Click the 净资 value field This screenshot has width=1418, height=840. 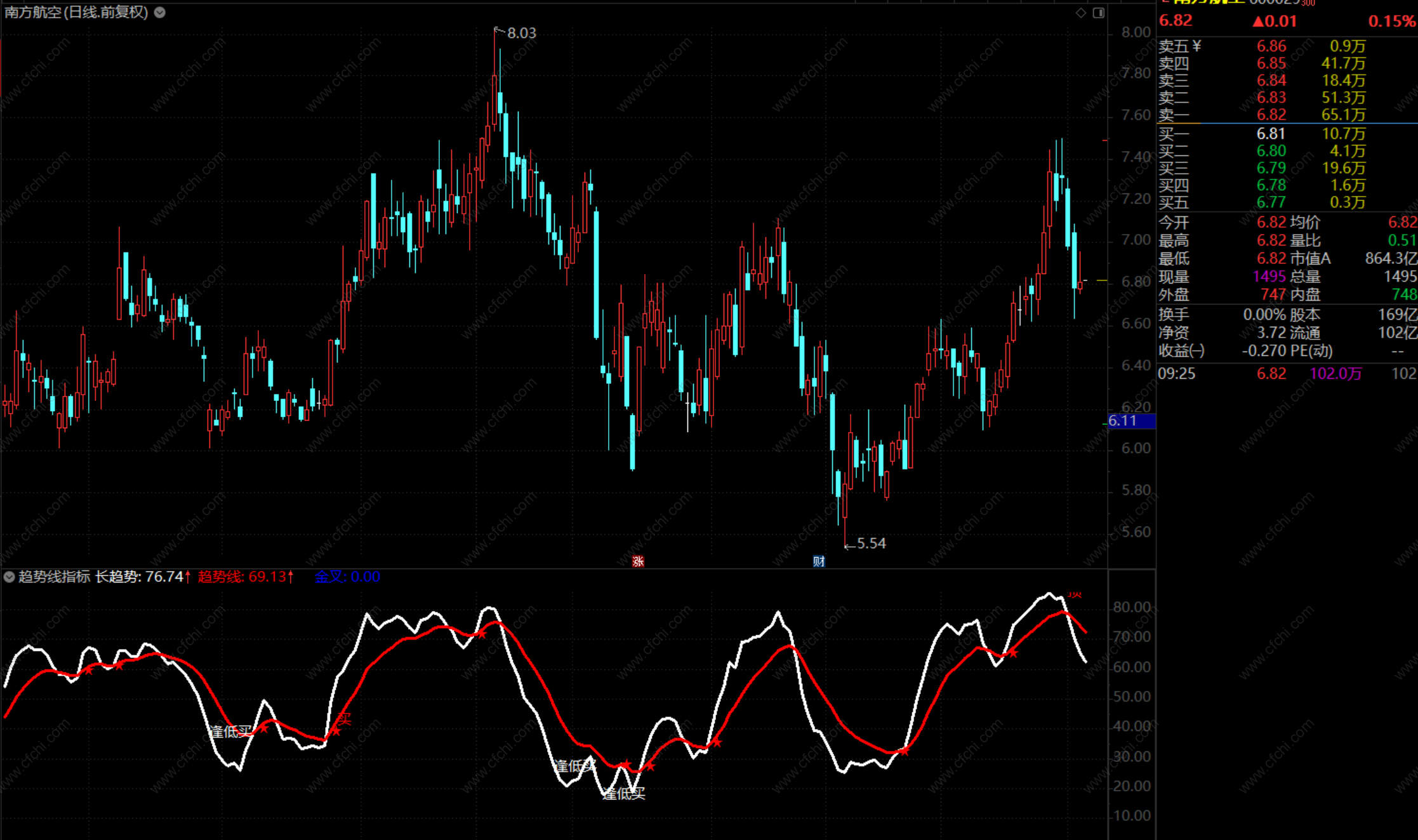pos(1271,332)
